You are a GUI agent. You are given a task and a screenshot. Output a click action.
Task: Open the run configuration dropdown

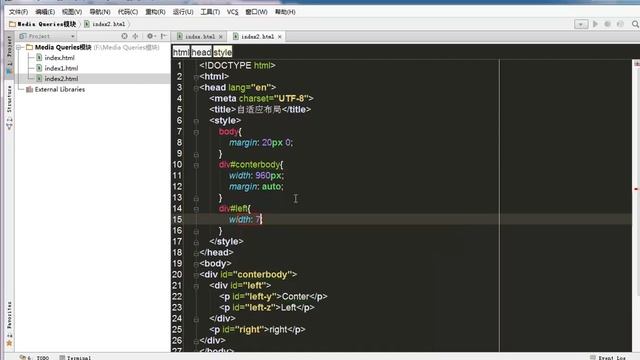click(581, 24)
